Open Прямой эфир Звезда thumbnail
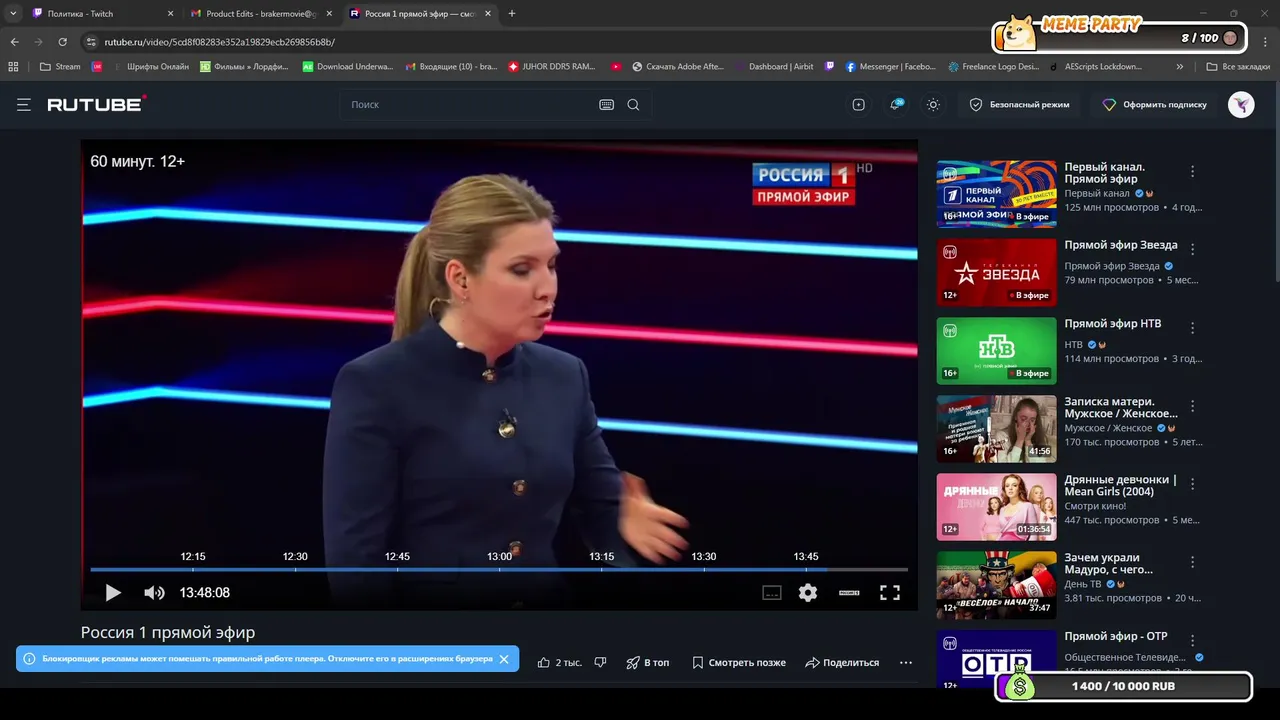1280x720 pixels. coord(996,272)
